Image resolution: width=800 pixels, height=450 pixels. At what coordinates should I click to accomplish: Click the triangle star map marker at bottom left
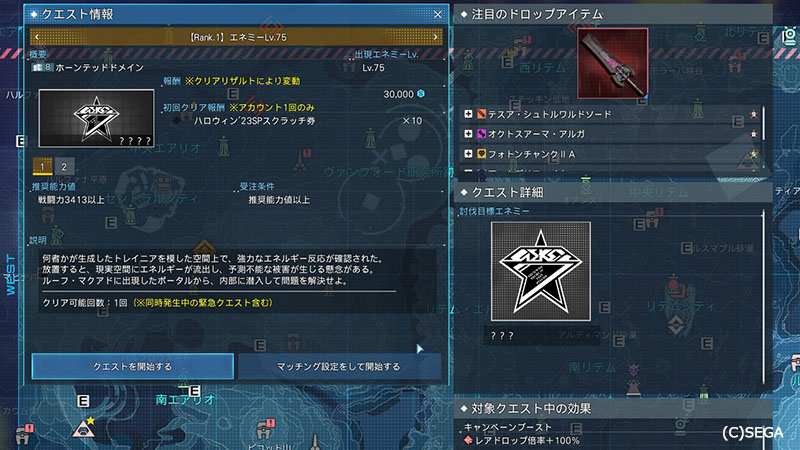pos(84,428)
